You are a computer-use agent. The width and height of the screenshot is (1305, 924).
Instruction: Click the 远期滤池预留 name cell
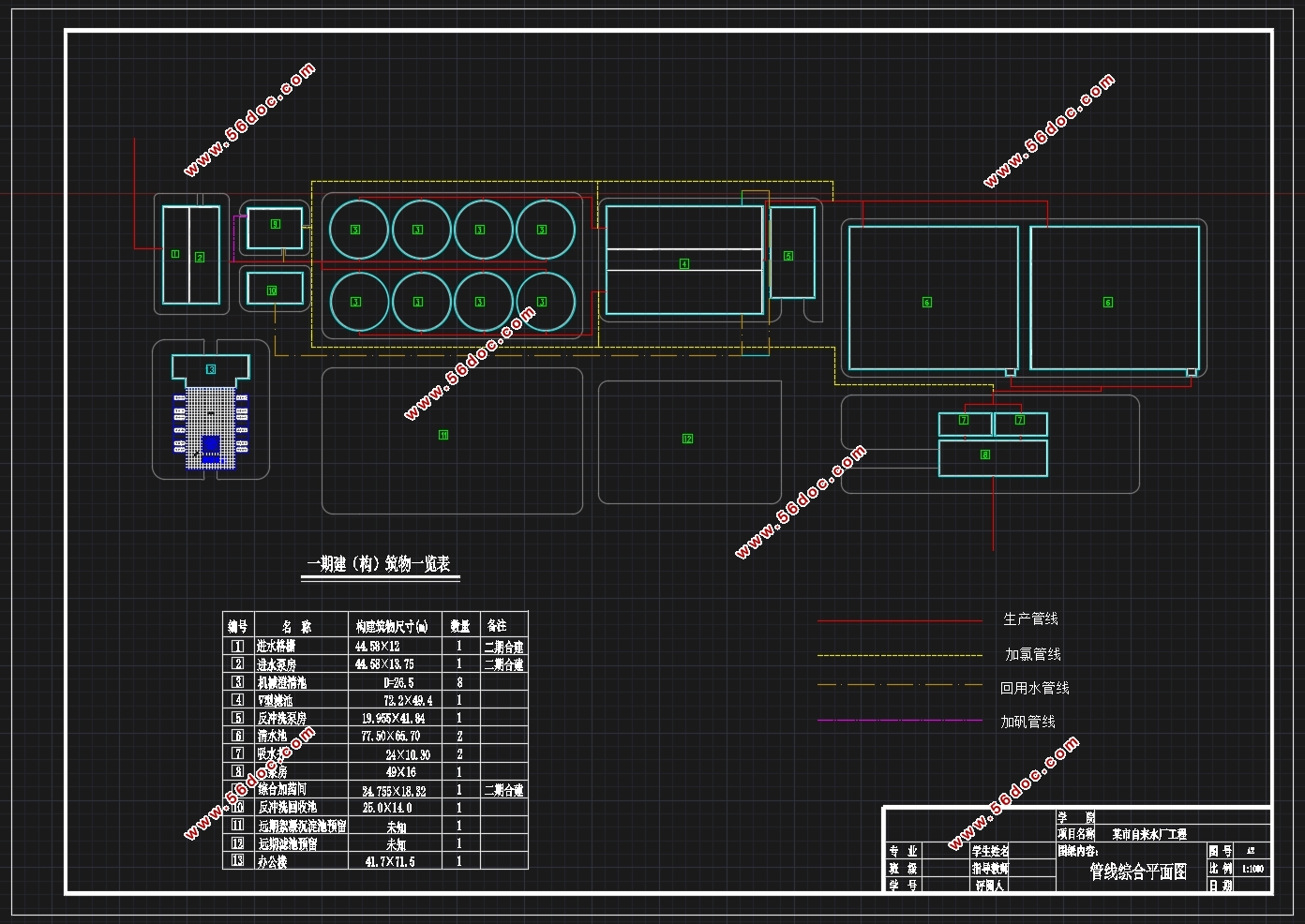coord(287,843)
